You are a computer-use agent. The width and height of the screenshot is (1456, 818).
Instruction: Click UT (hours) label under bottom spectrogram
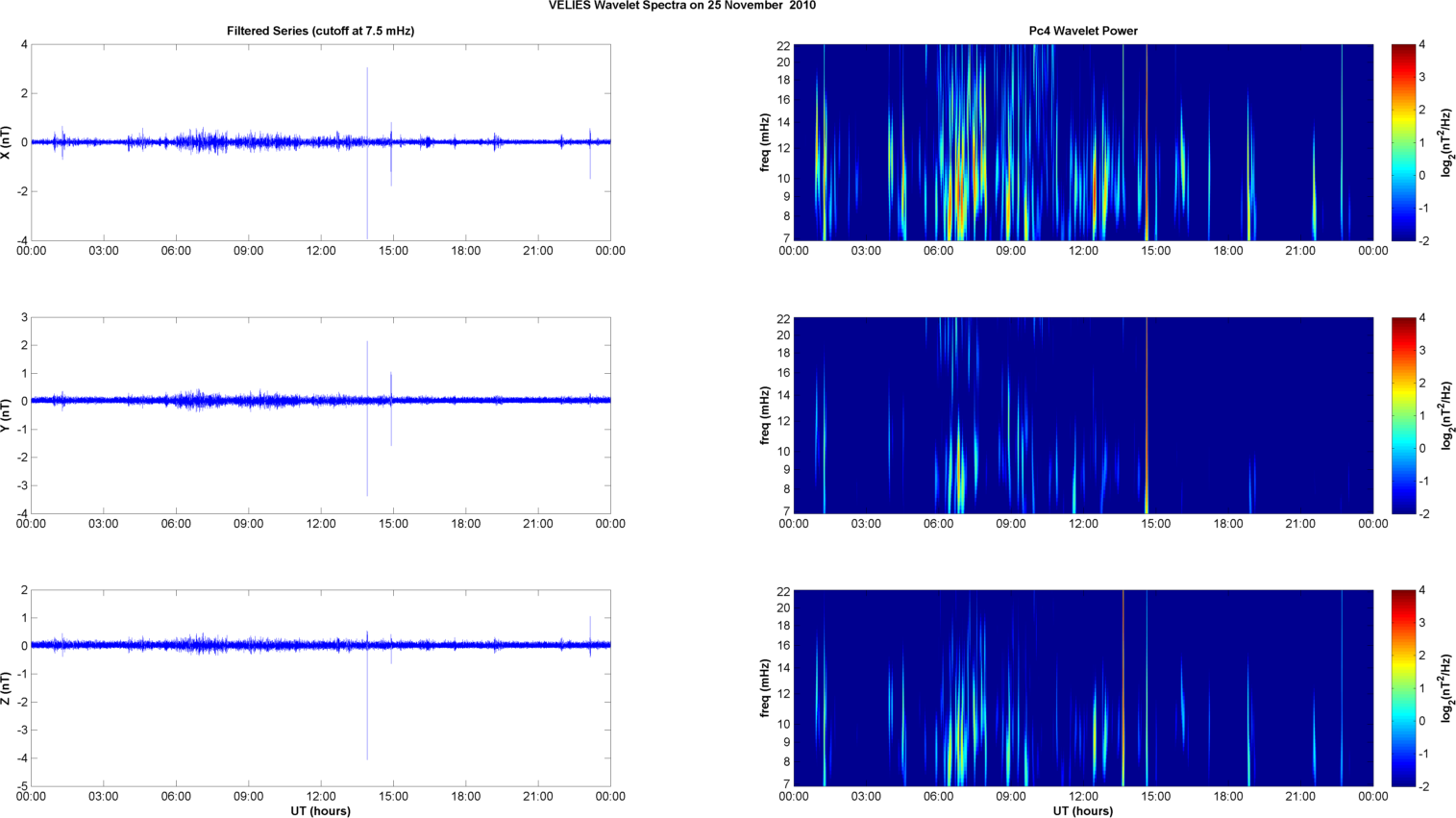tap(1082, 811)
